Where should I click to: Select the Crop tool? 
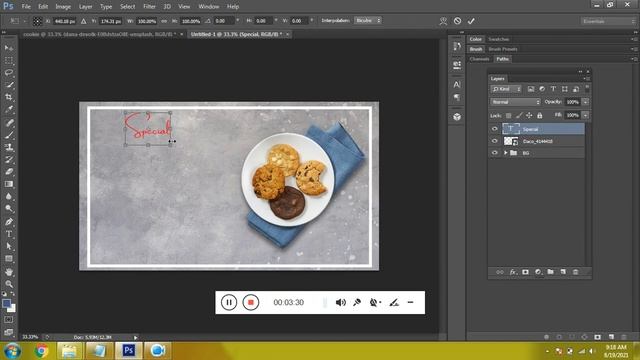(9, 97)
